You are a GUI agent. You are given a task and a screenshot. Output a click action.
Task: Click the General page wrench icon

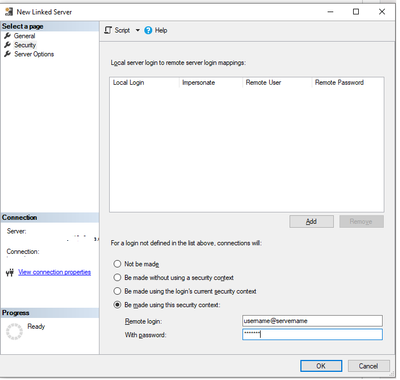pyautogui.click(x=7, y=36)
